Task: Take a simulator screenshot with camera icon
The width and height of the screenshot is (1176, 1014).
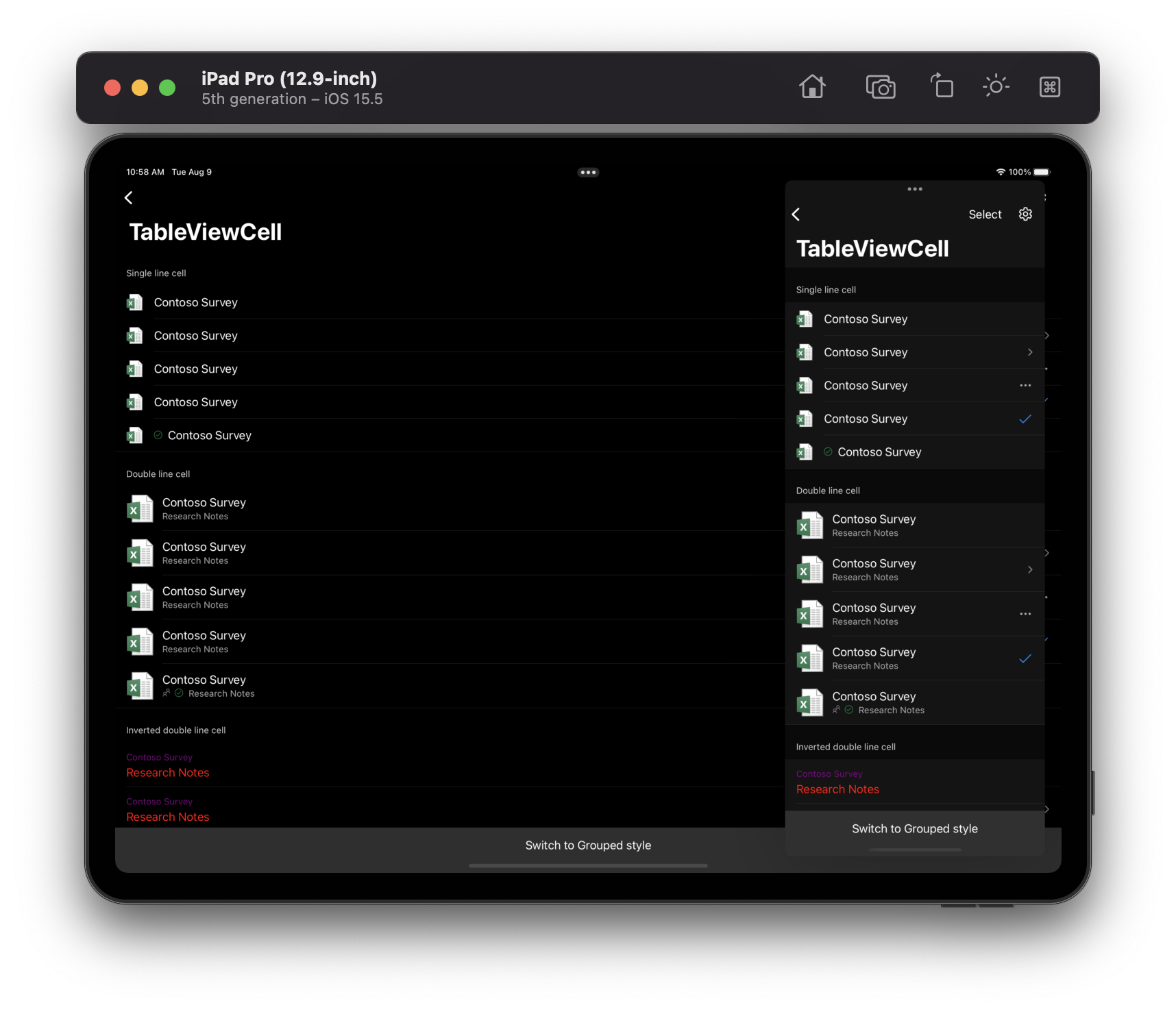Action: coord(881,87)
